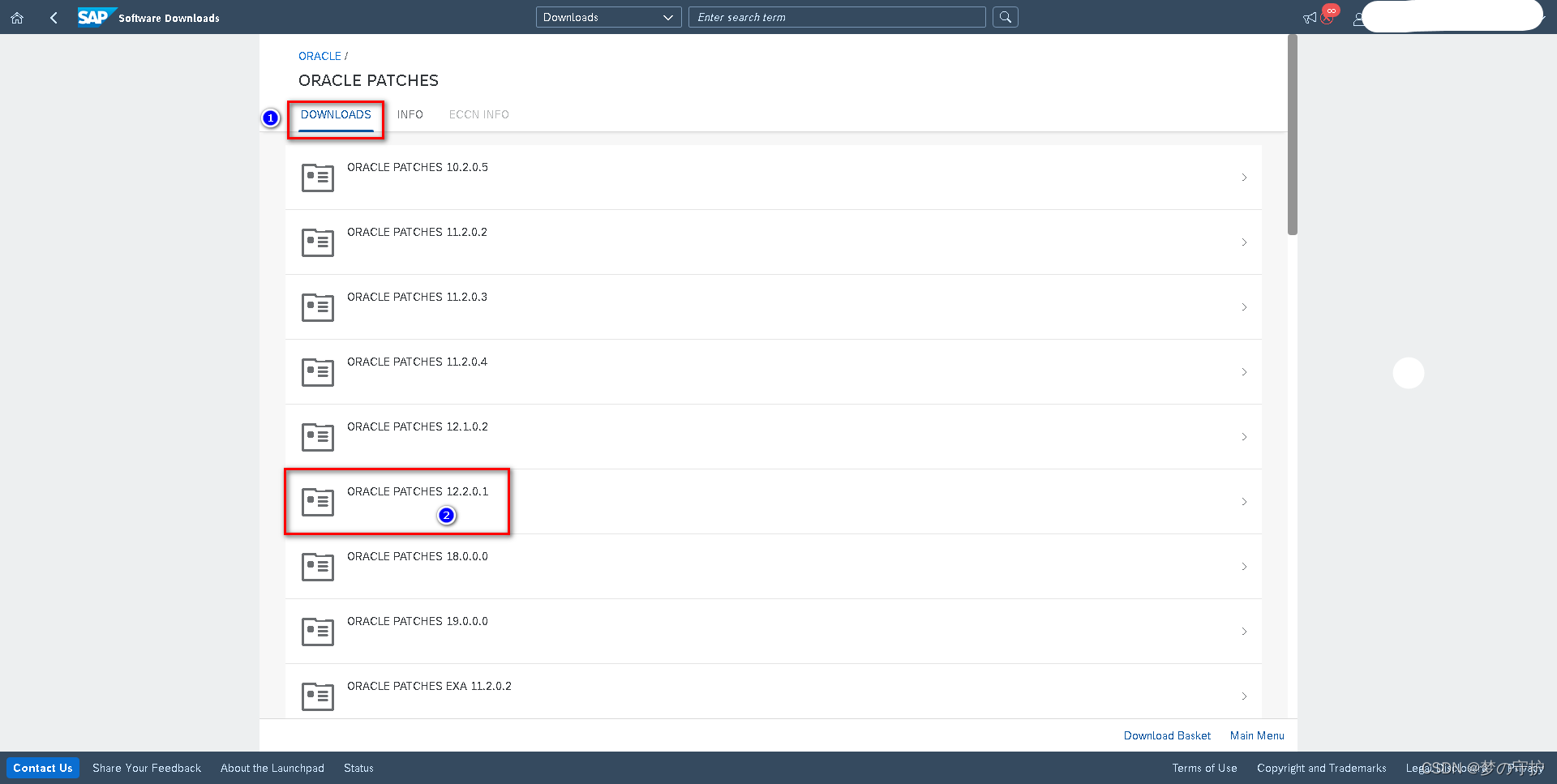The width and height of the screenshot is (1557, 784).
Task: Click folder icon for ORACLE PATCHES 18.0.0.0
Action: click(318, 567)
